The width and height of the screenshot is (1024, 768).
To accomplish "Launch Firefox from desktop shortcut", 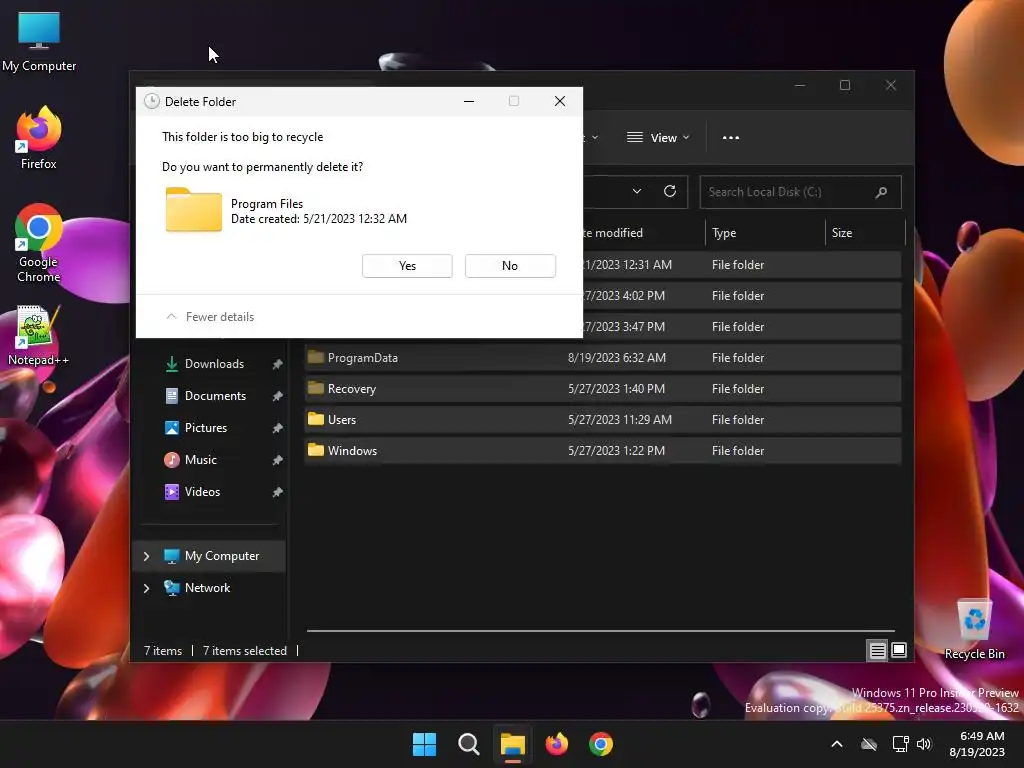I will [x=39, y=138].
